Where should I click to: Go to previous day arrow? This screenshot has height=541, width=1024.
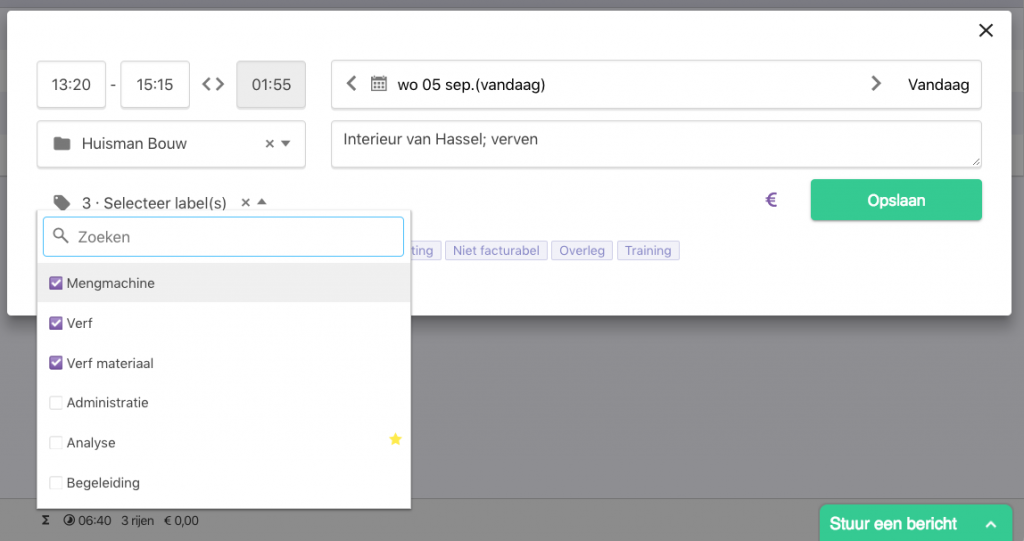[351, 84]
